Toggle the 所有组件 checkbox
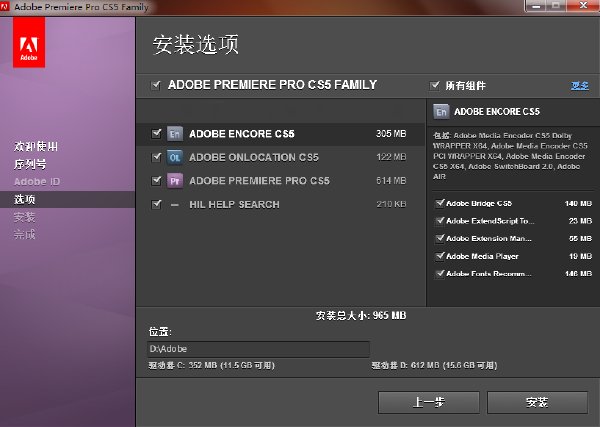This screenshot has height=427, width=600. coord(434,85)
